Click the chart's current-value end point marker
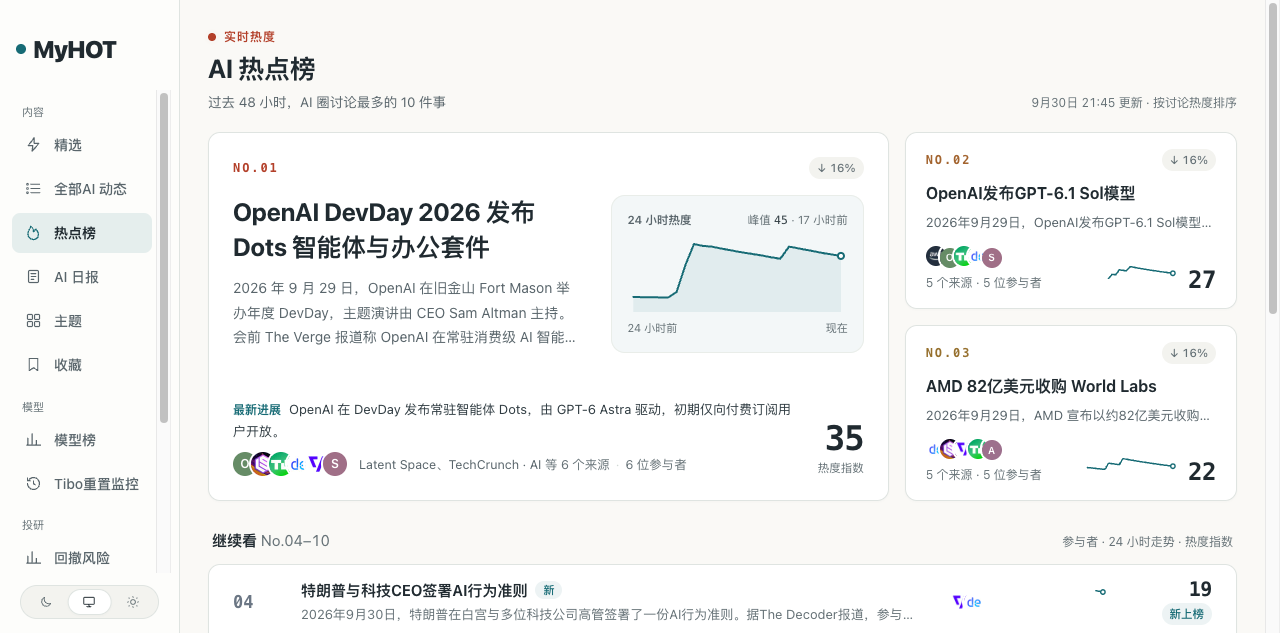 click(841, 256)
